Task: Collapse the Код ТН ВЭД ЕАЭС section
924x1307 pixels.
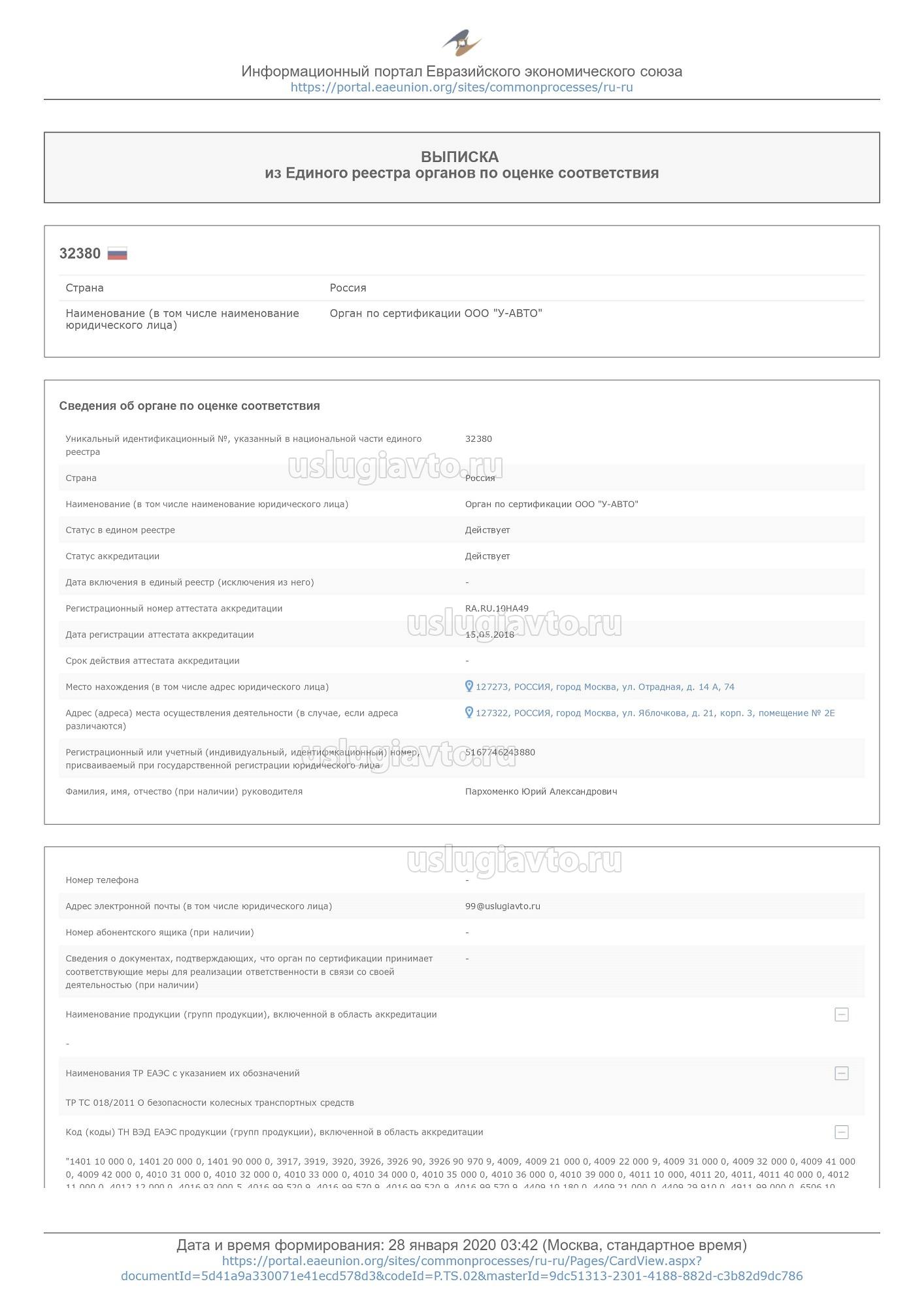Action: coord(842,1132)
